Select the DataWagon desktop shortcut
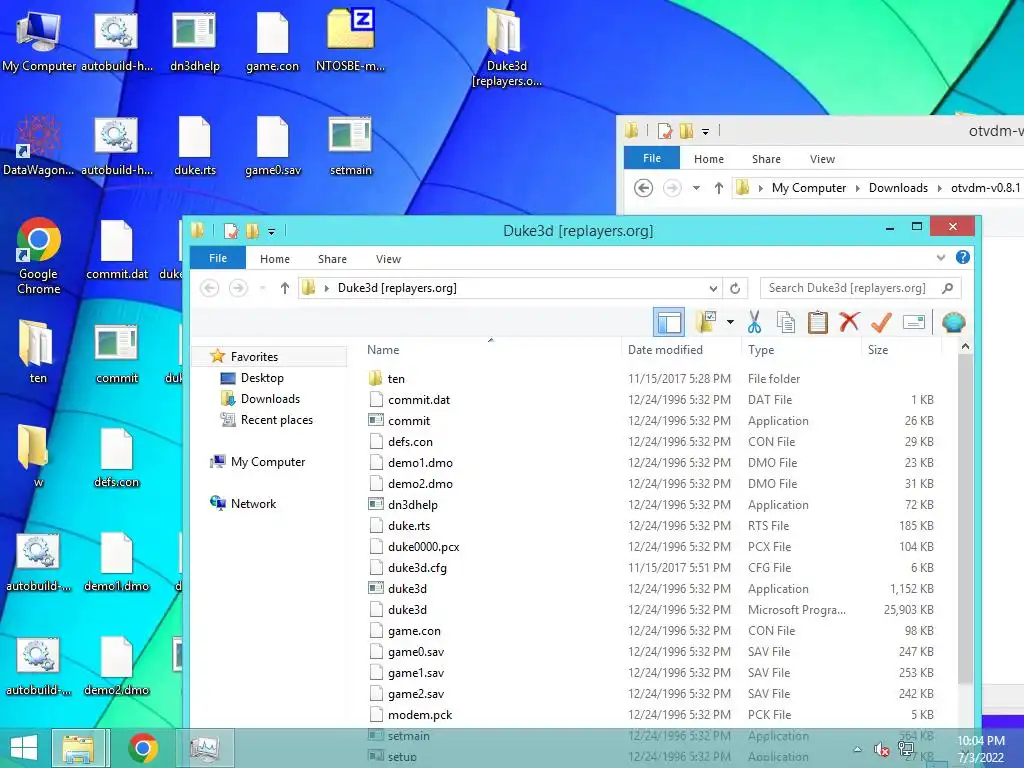 [x=39, y=146]
